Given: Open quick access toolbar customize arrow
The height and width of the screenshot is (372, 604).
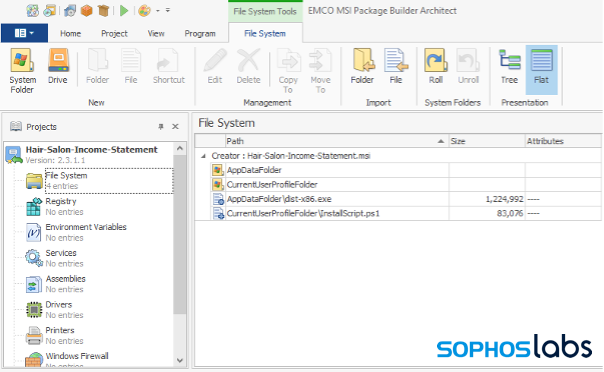Looking at the screenshot, I should point(168,11).
